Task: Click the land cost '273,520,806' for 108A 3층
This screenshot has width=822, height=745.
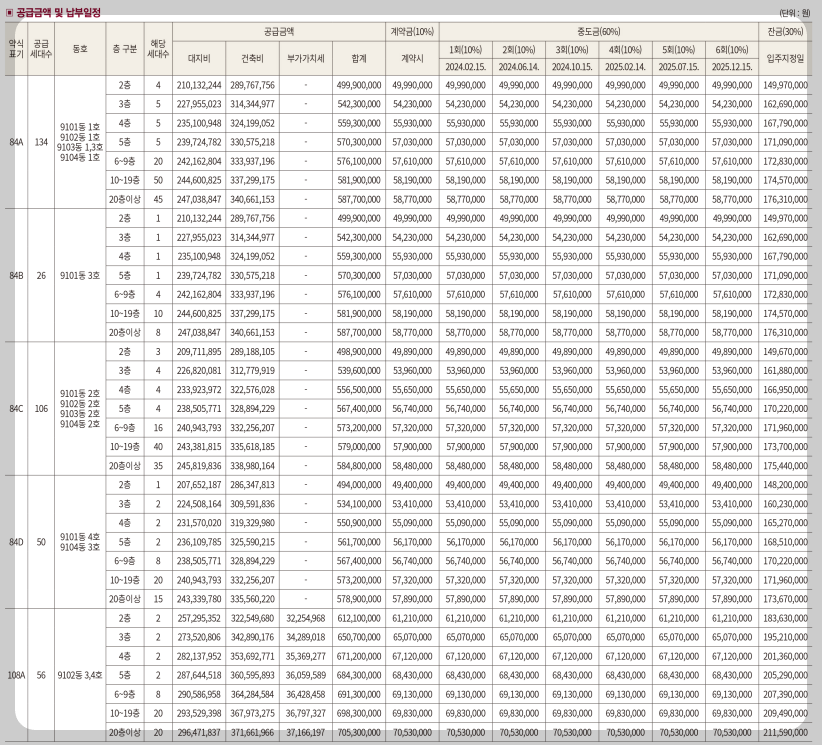Action: click(x=199, y=637)
